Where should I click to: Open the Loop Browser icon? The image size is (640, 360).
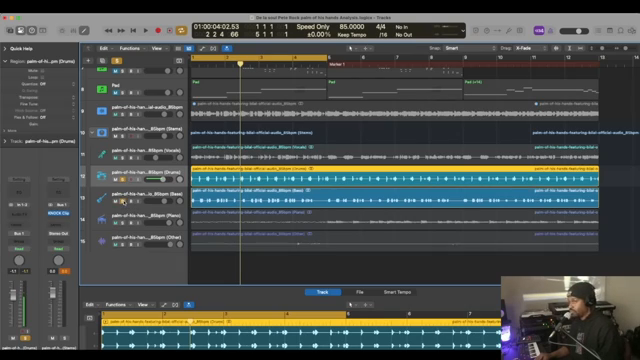[620, 31]
